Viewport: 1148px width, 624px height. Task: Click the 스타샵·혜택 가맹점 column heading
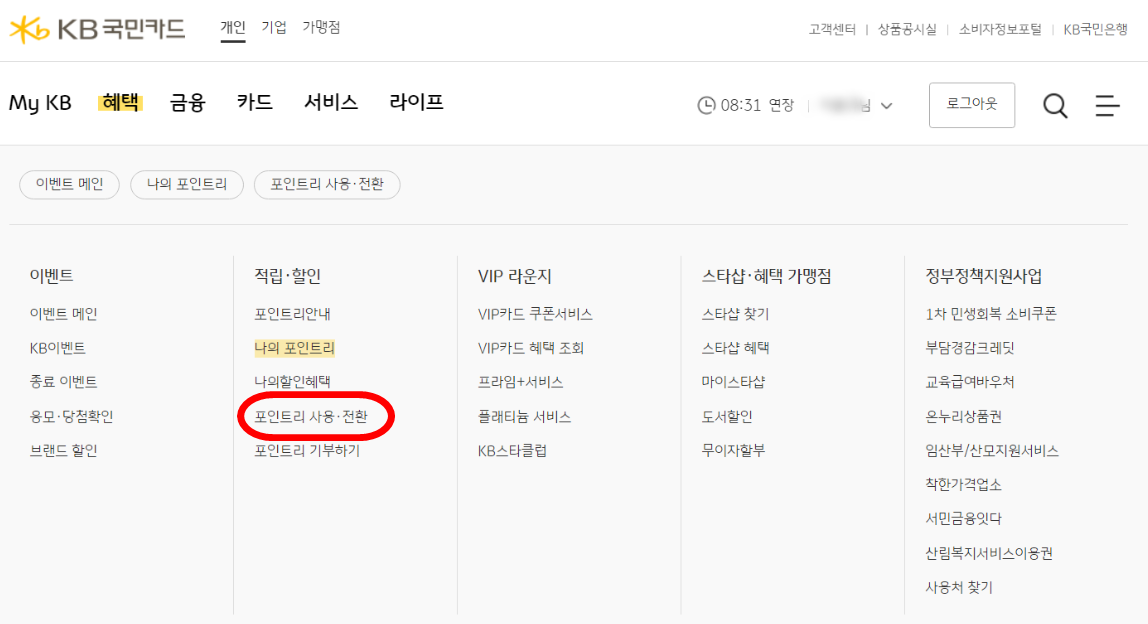pos(767,276)
